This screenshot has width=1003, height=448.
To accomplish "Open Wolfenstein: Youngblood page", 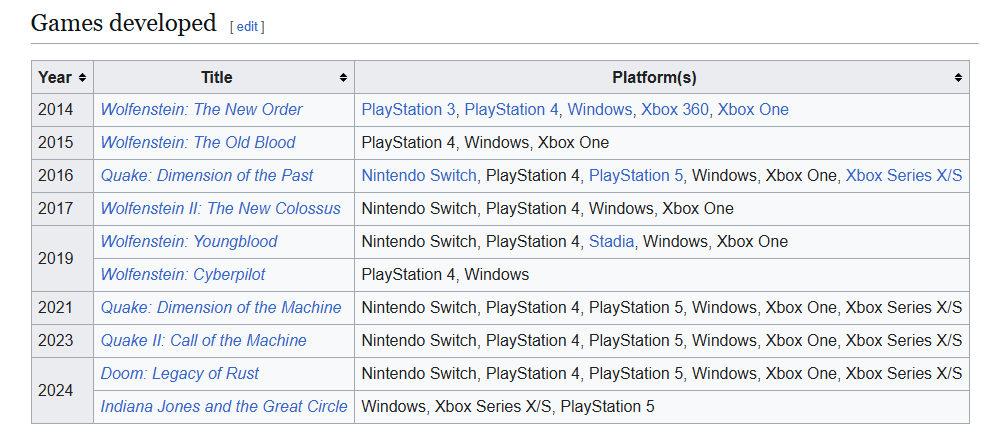I will coord(189,241).
